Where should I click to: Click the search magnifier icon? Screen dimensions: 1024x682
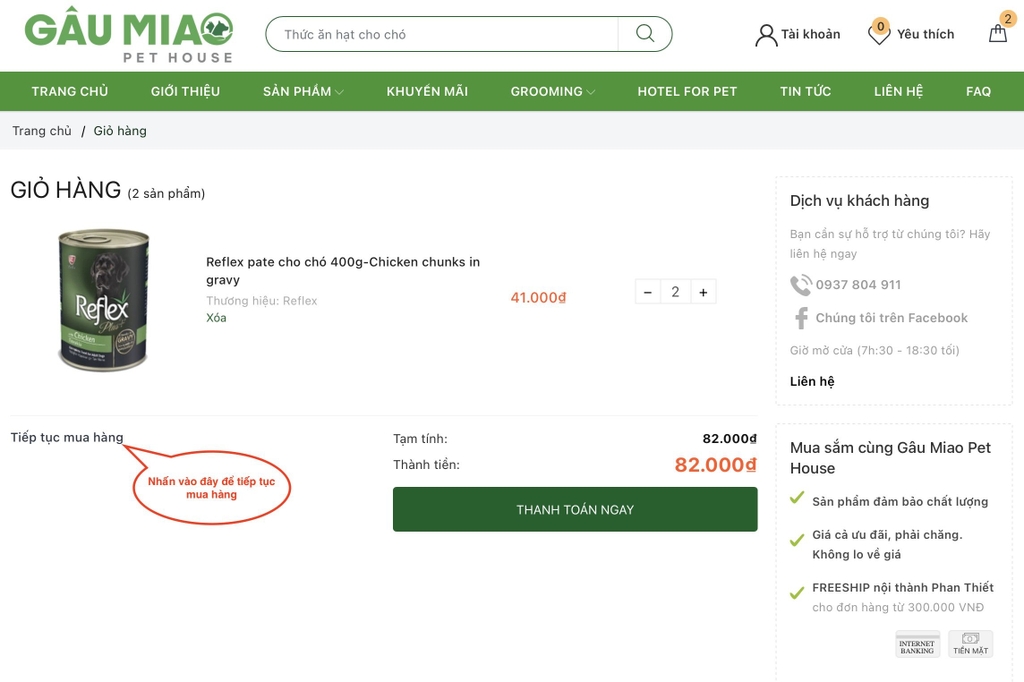coord(645,33)
